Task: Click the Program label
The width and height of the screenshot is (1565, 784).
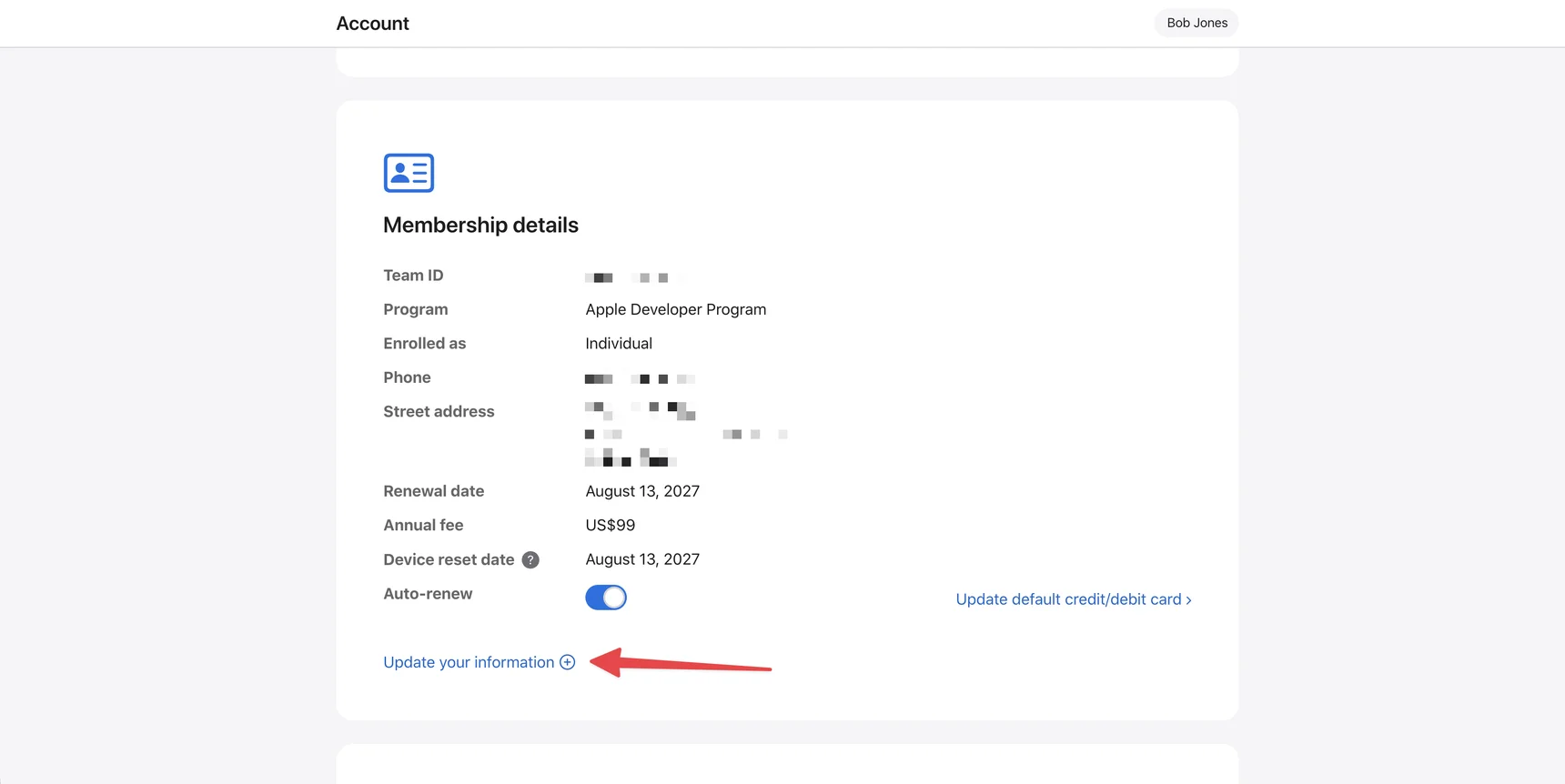Action: (x=415, y=309)
